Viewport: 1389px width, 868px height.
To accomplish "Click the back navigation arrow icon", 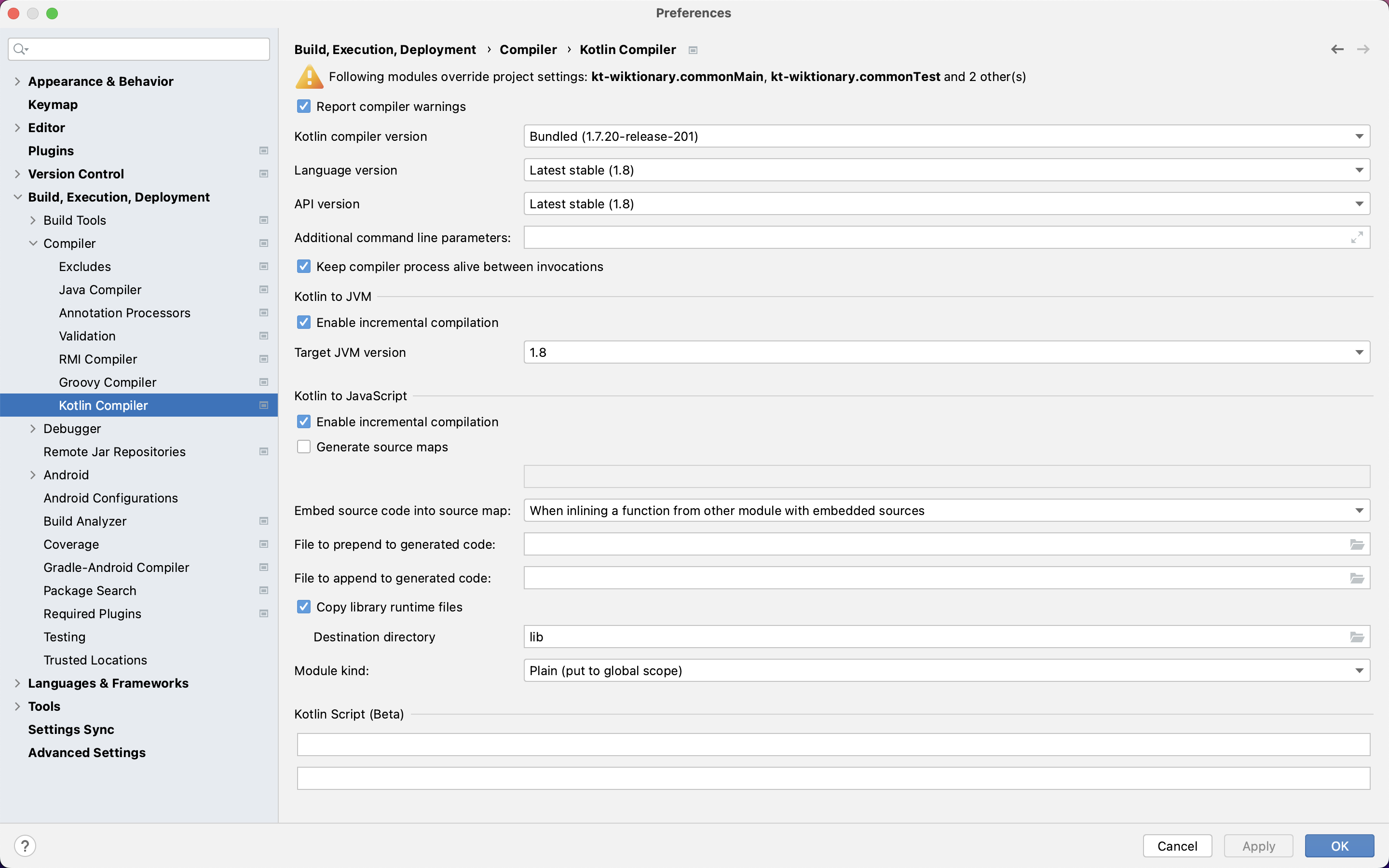I will pos(1337,49).
